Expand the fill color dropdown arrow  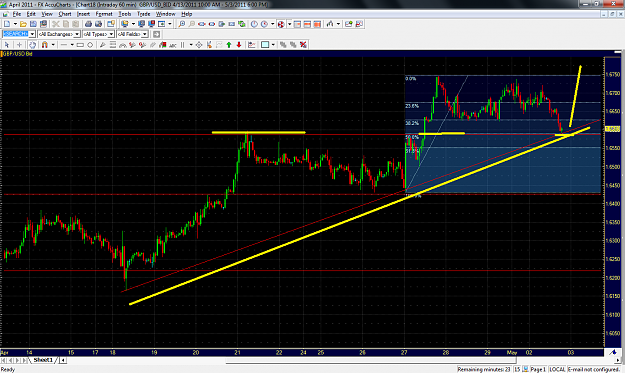273,45
